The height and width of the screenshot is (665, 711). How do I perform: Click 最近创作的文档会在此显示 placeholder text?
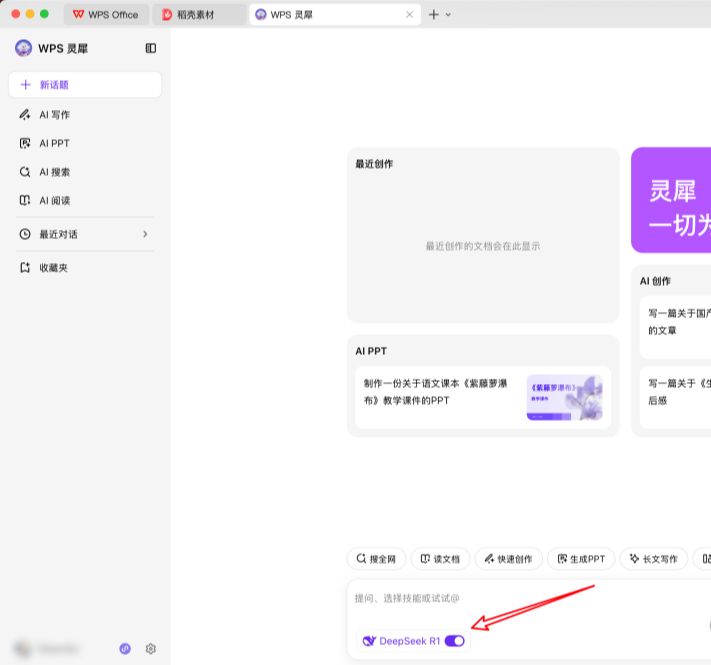(x=482, y=246)
